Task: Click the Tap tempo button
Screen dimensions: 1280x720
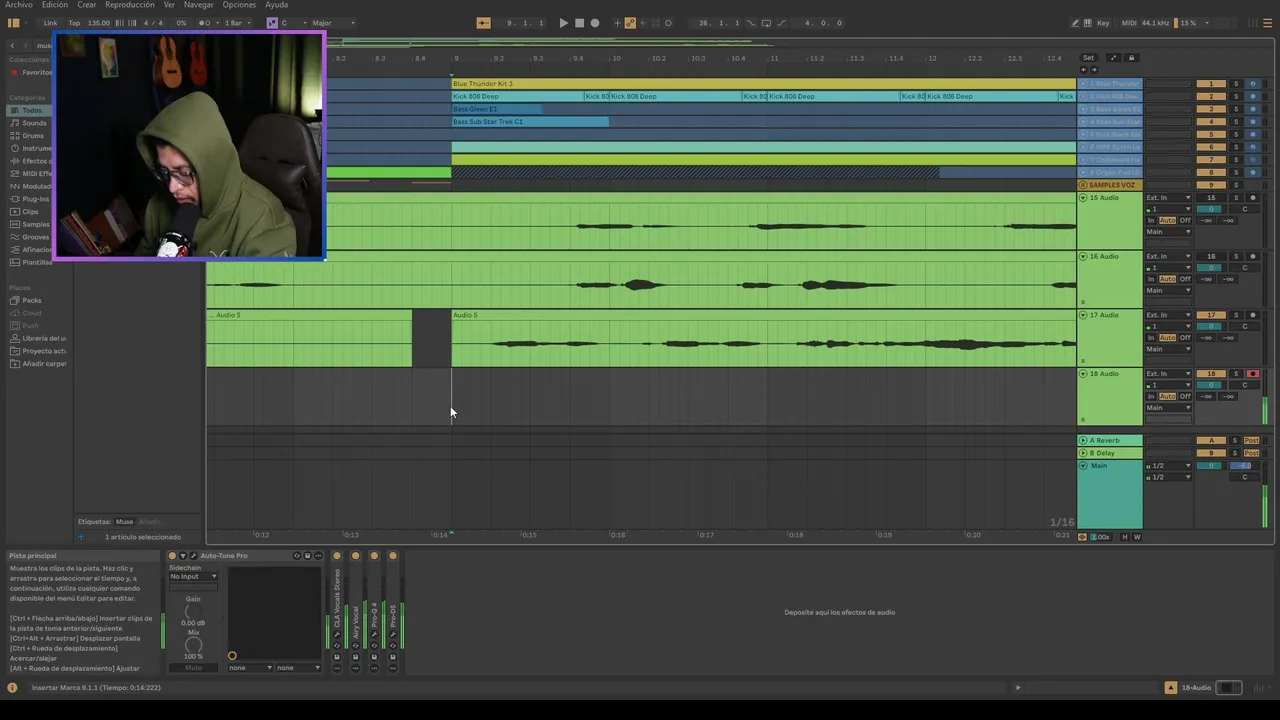Action: 74,23
